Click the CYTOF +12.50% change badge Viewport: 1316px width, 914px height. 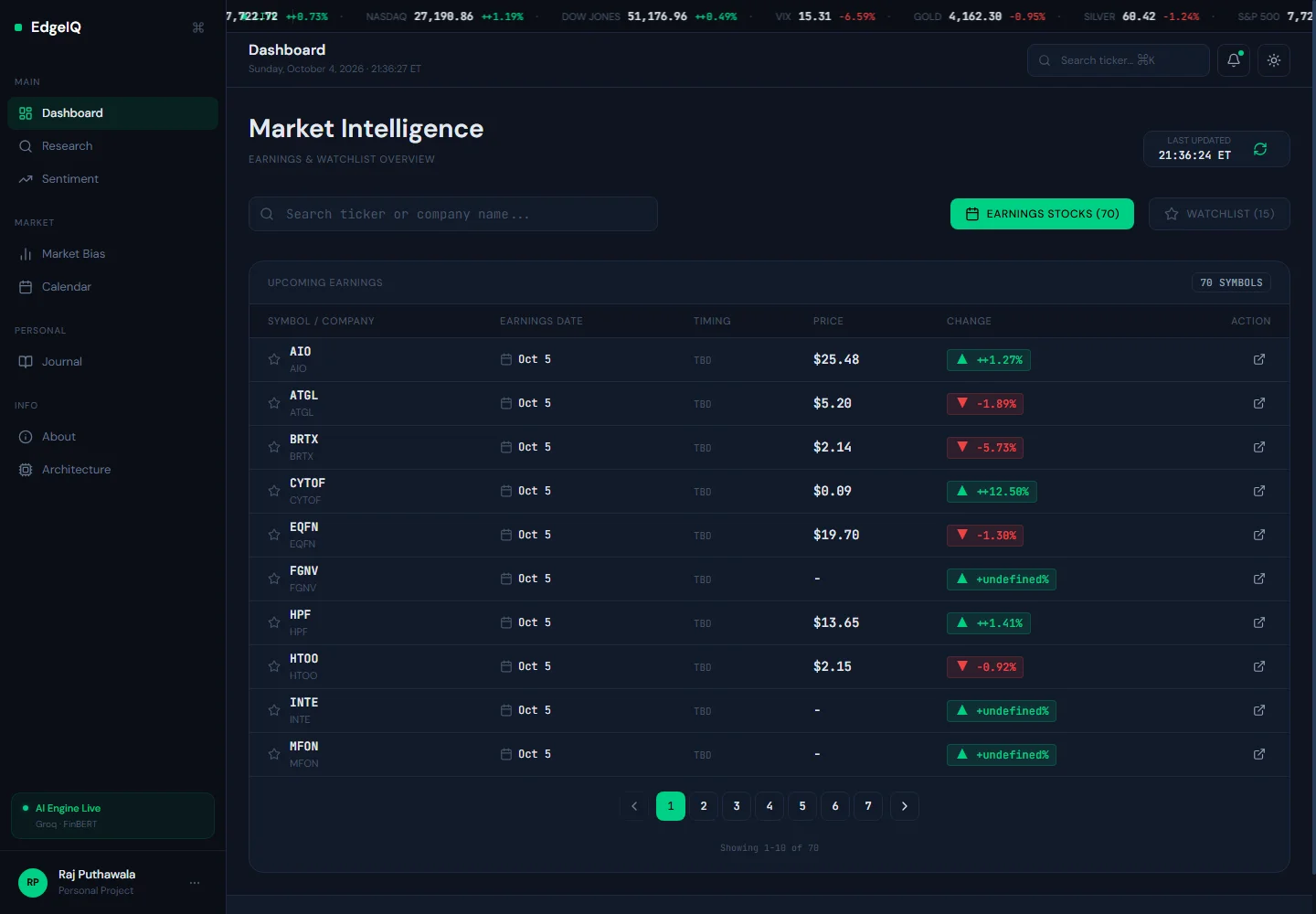[992, 492]
